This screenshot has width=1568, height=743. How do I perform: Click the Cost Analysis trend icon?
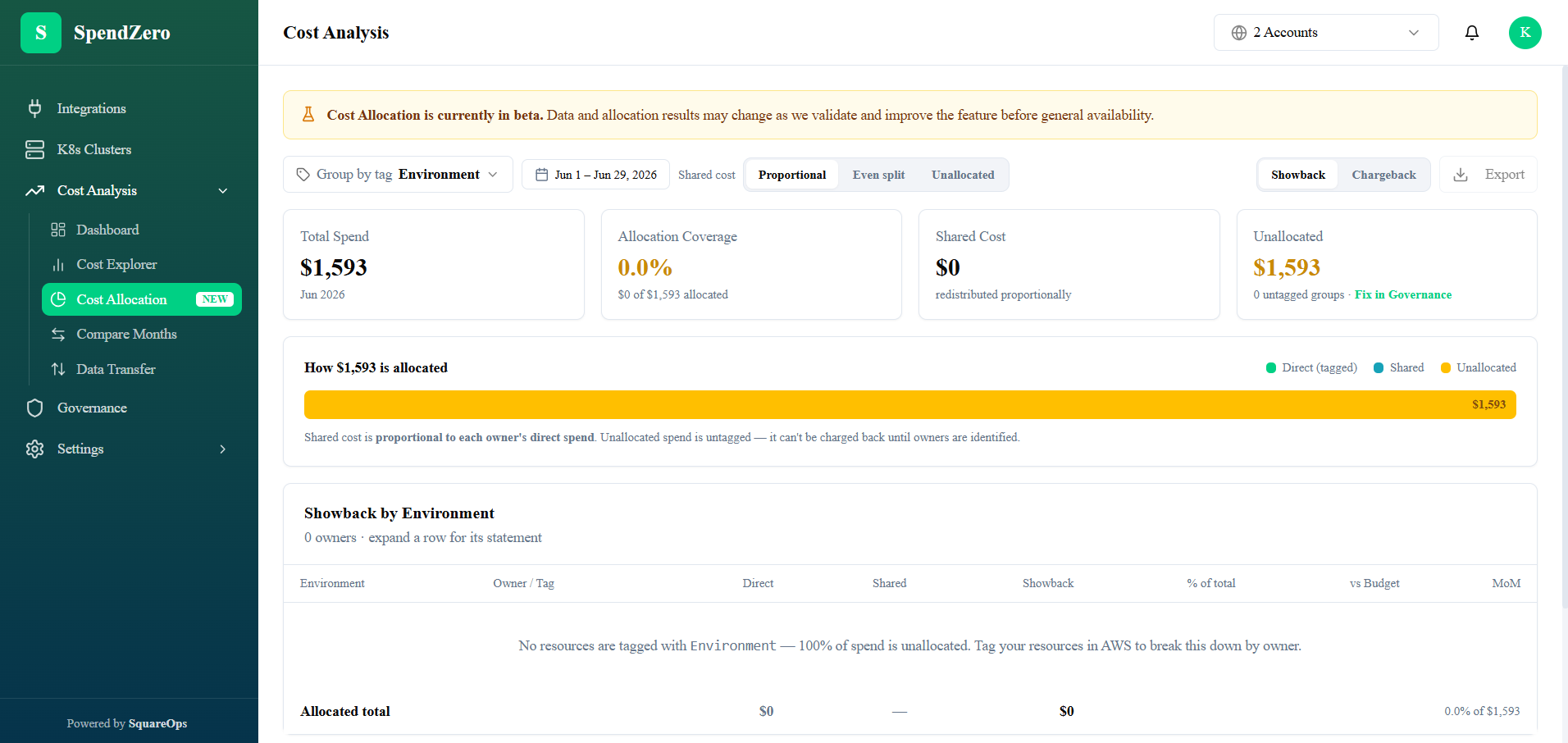(34, 190)
